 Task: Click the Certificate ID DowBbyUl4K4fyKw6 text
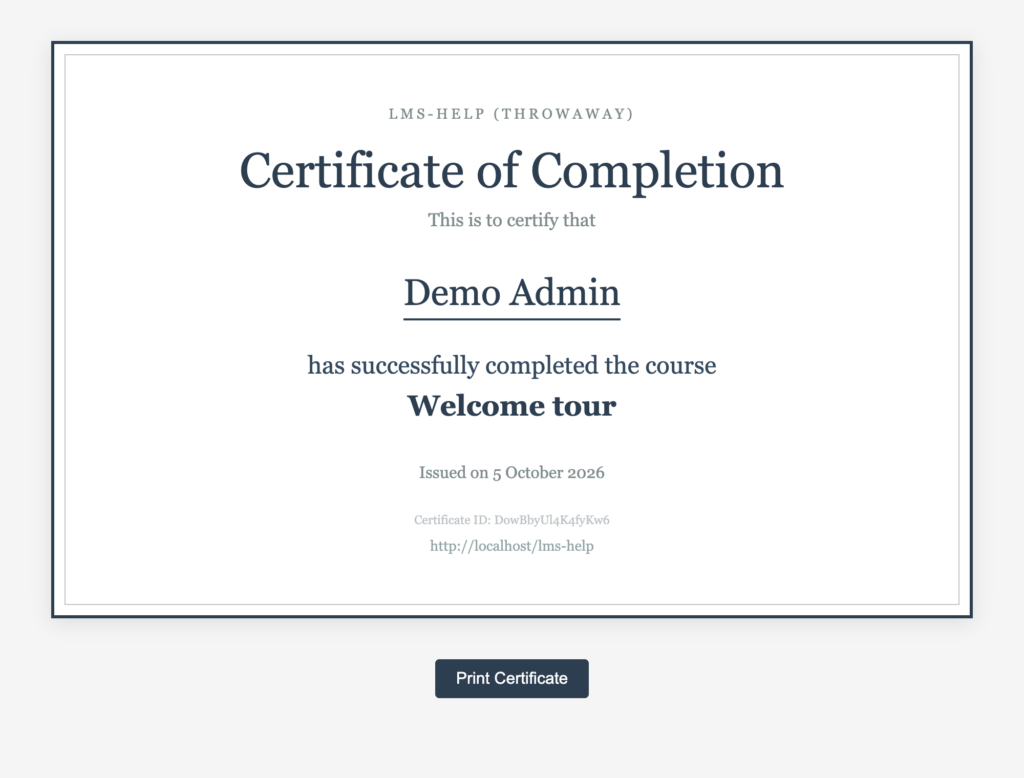tap(511, 520)
